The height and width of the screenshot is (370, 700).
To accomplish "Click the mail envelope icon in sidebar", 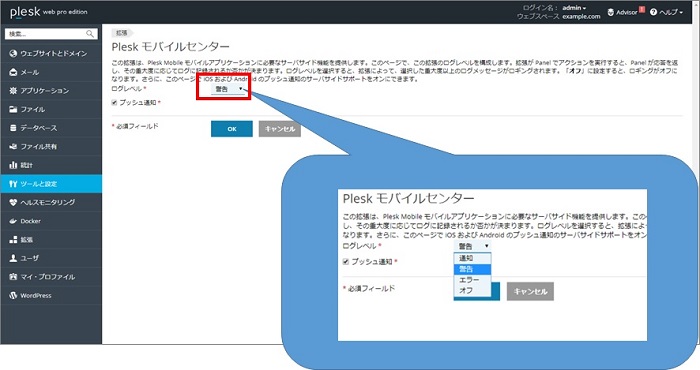I will (x=13, y=72).
